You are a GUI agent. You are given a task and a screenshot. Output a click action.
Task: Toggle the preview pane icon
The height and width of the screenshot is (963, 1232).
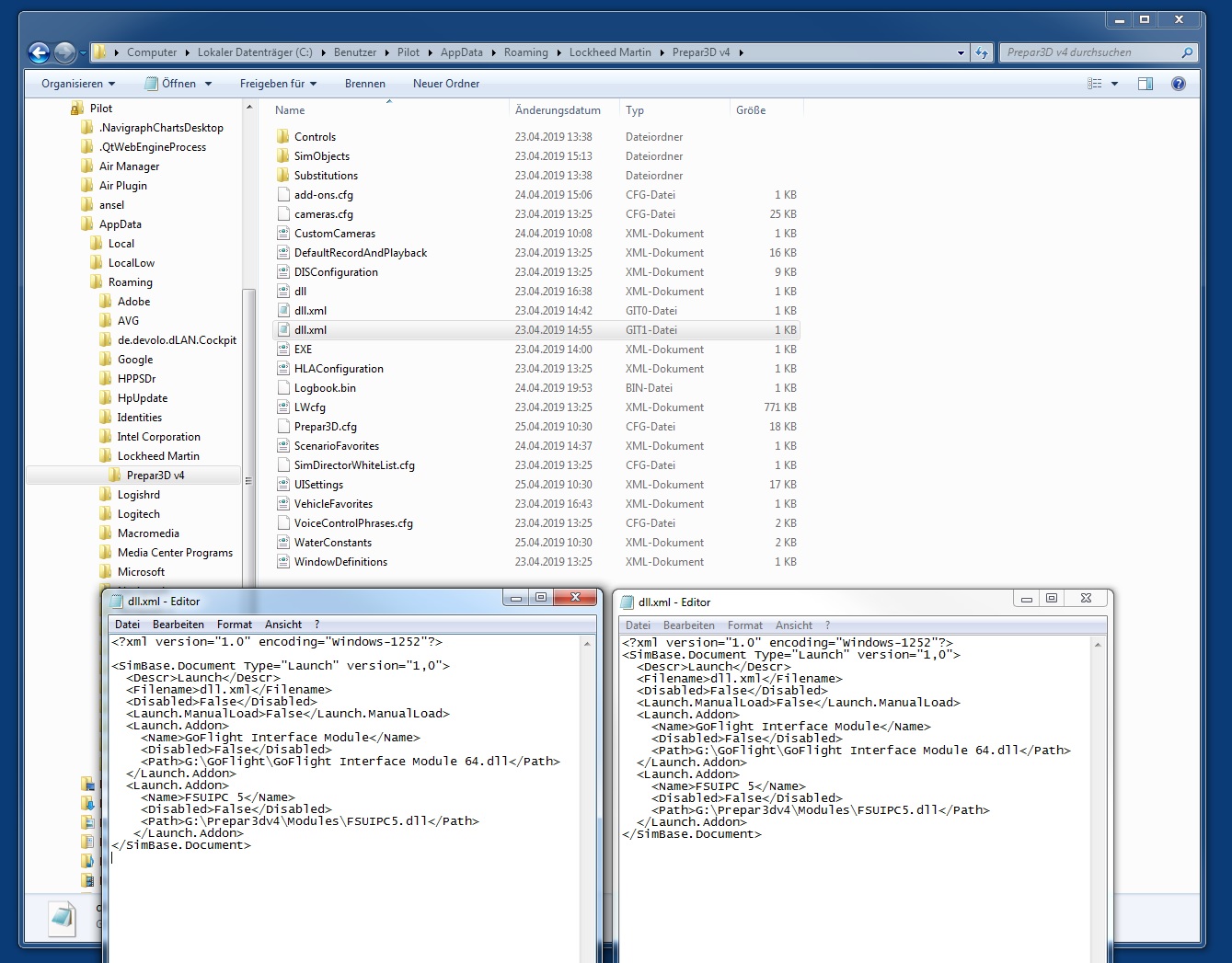tap(1146, 84)
